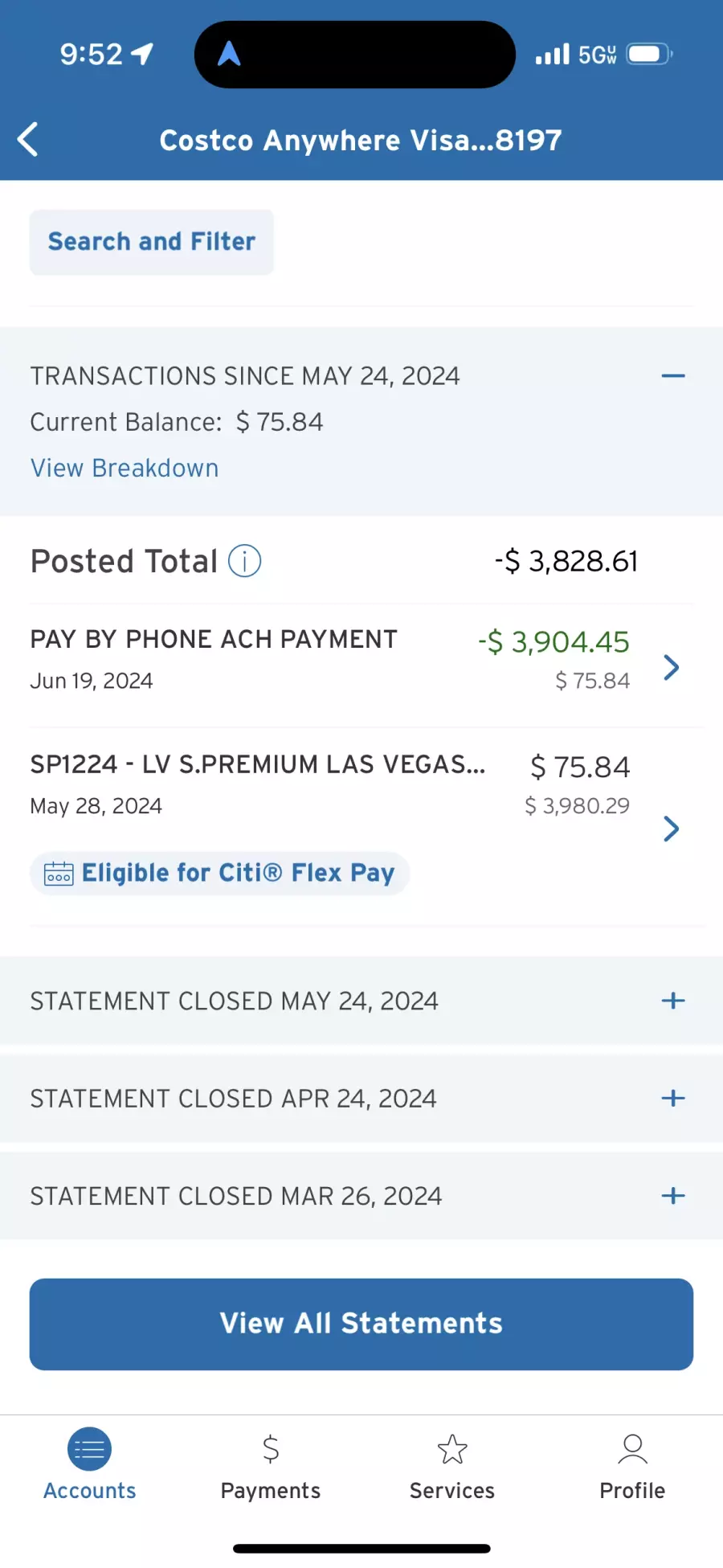
Task: Tap the iOS home indicator bar
Action: pyautogui.click(x=361, y=1549)
